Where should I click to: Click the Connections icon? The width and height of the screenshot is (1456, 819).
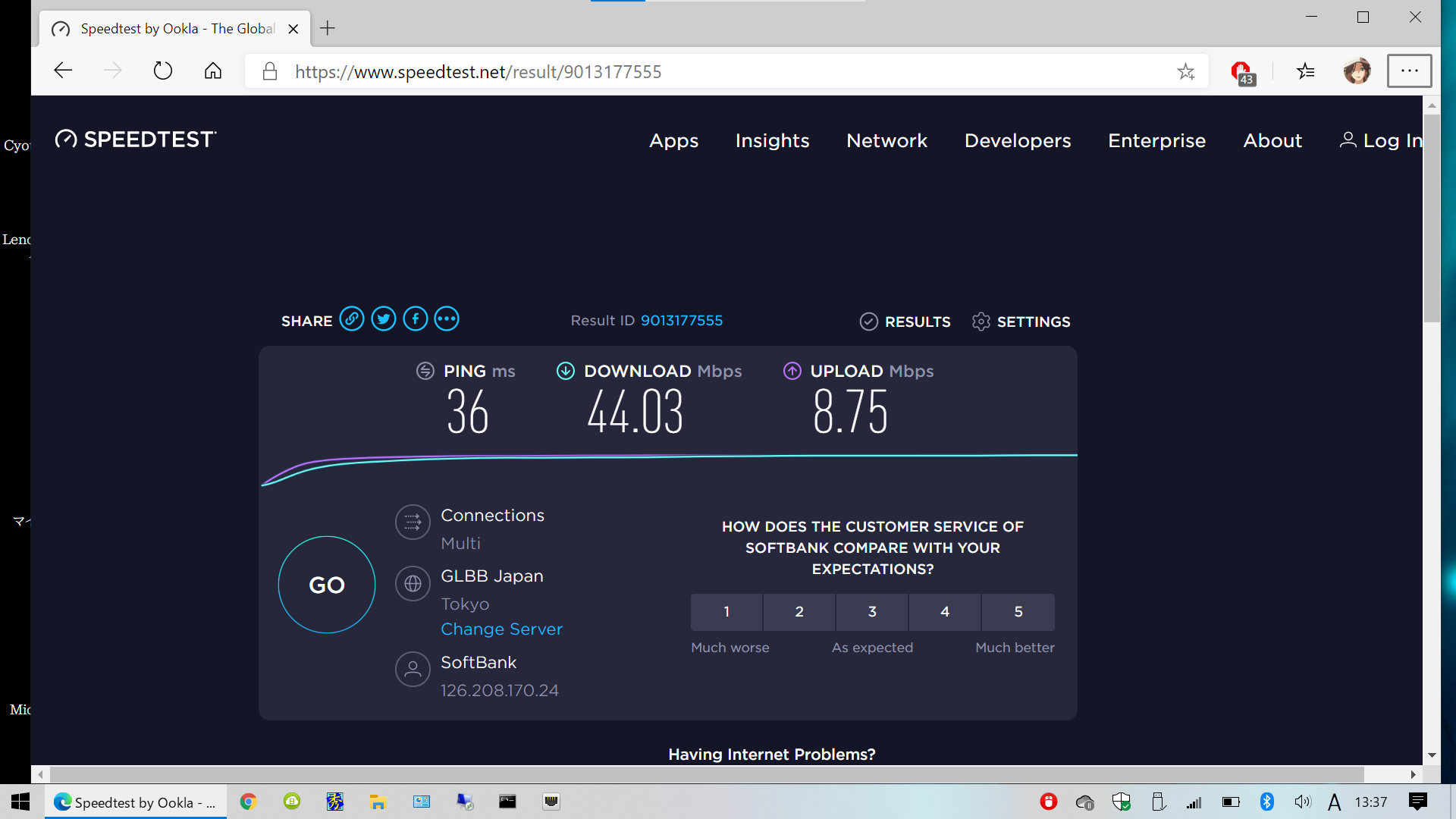click(413, 522)
